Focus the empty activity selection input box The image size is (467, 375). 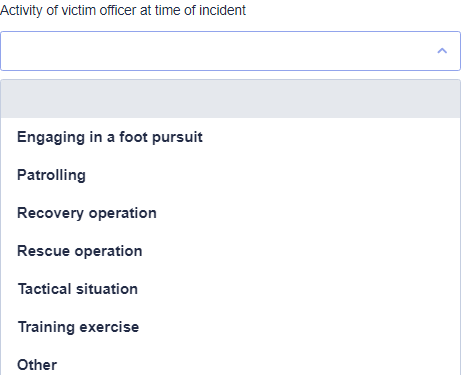coord(230,51)
